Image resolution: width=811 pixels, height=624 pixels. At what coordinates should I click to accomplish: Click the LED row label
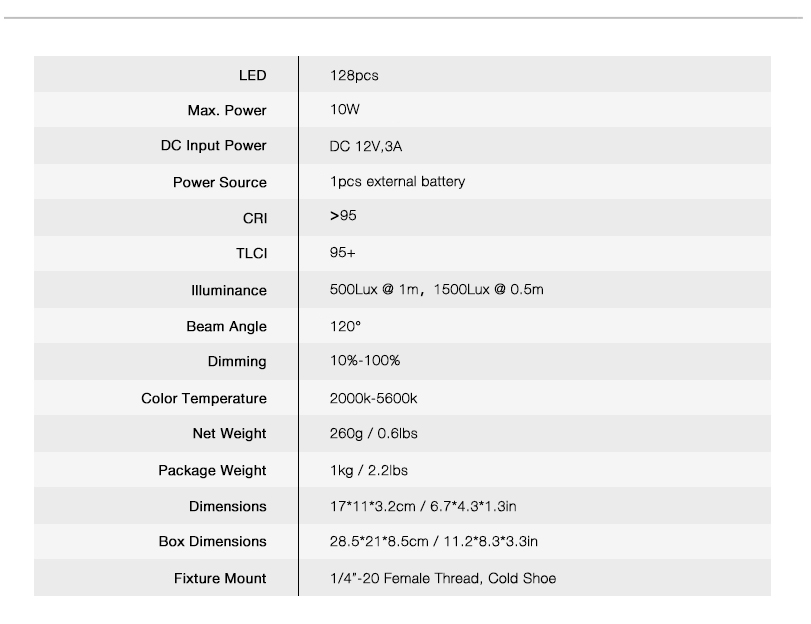(252, 76)
